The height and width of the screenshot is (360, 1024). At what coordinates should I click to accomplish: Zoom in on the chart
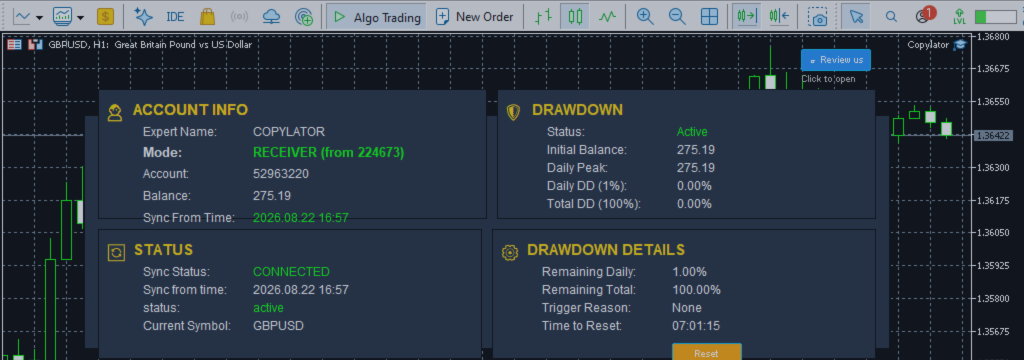[x=645, y=16]
